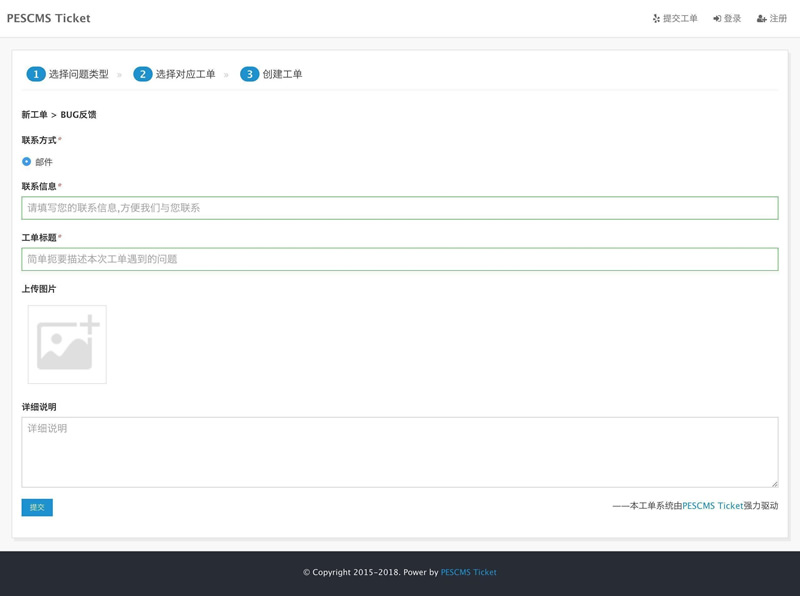800x596 pixels.
Task: Focus the 详细说明 text area
Action: (x=400, y=452)
